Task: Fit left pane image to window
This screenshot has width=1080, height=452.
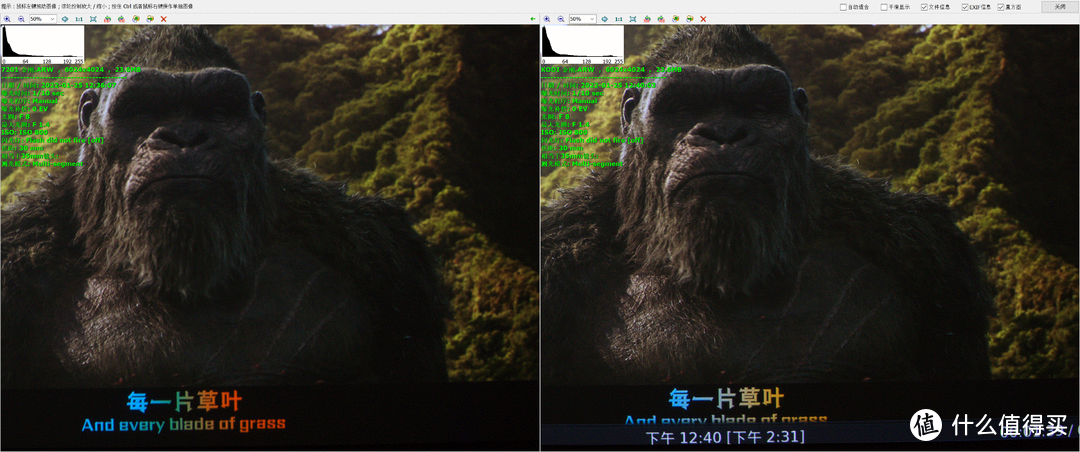Action: [65, 19]
